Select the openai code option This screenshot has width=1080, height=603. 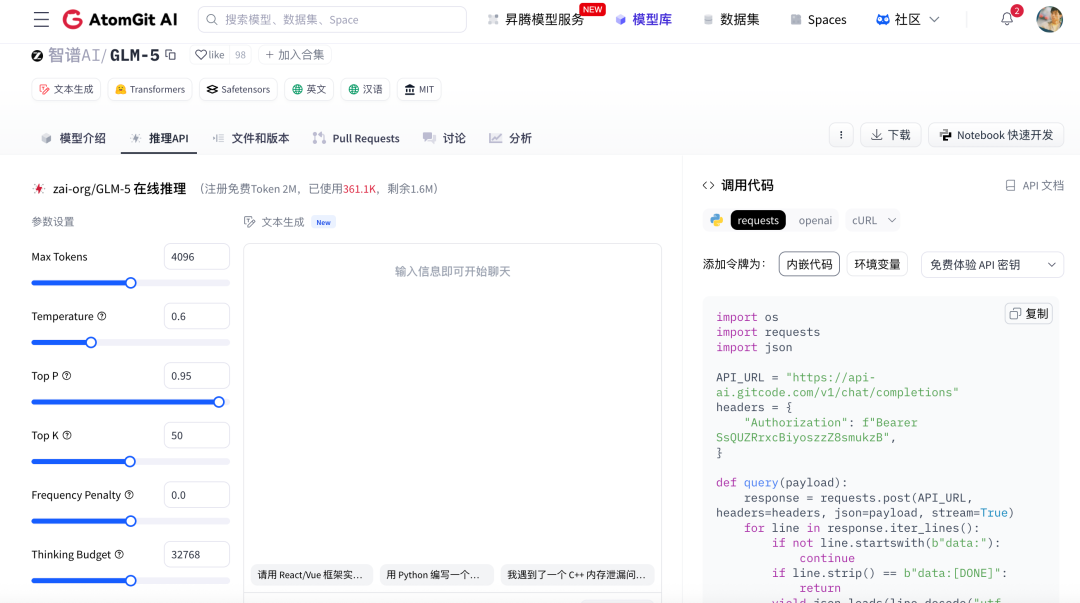point(815,221)
